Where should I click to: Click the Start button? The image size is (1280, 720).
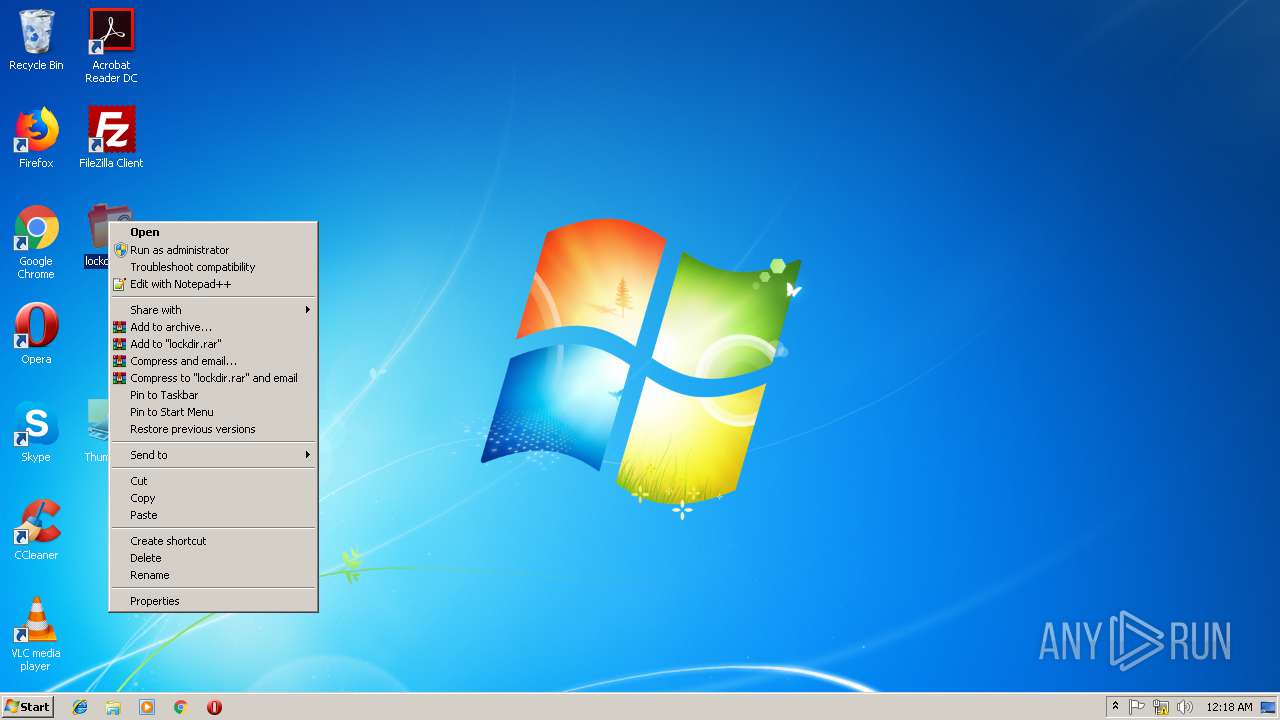[27, 707]
